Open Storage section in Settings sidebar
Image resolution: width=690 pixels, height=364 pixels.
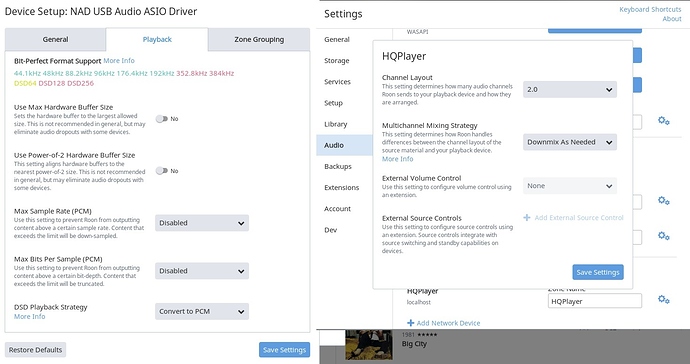(x=337, y=60)
